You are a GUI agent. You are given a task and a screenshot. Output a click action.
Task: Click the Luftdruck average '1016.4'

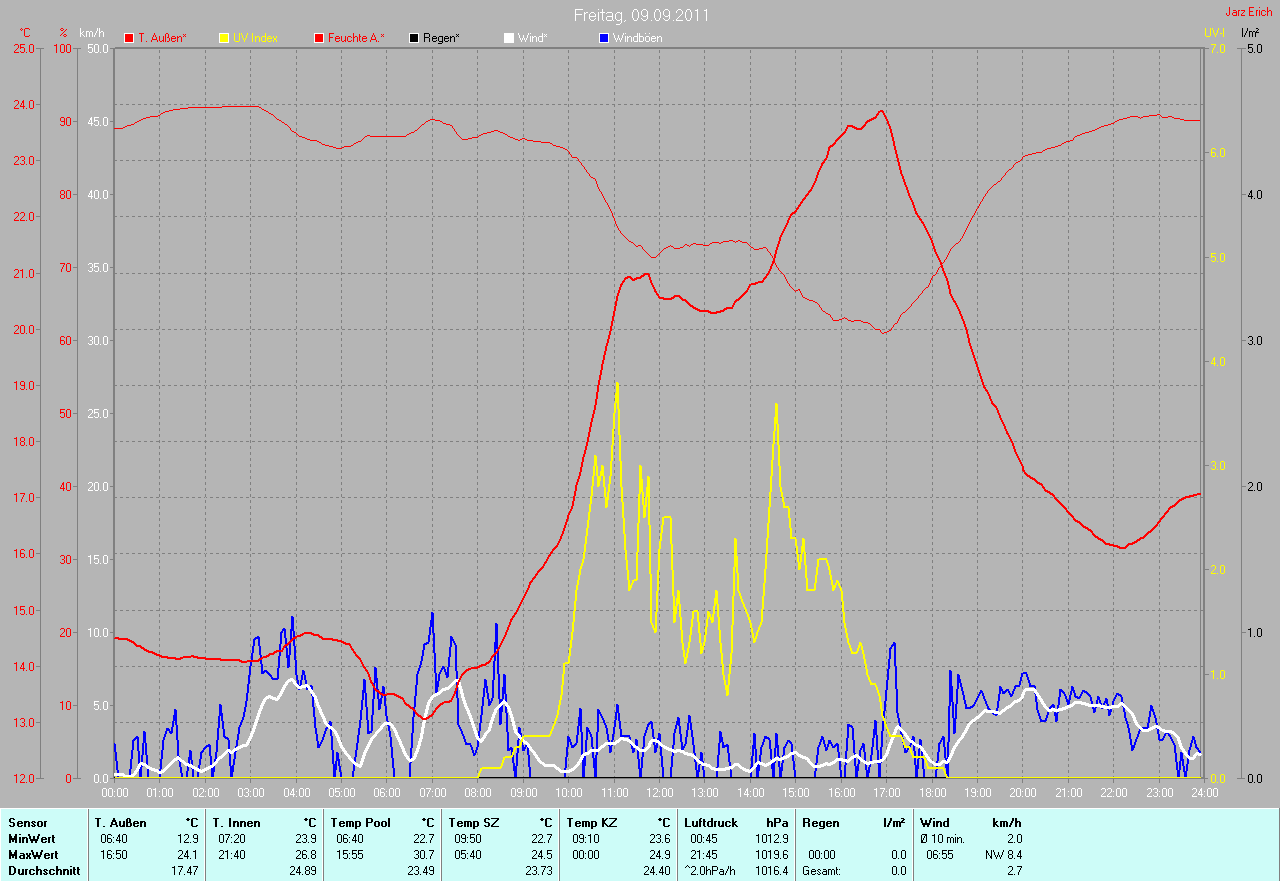pyautogui.click(x=771, y=871)
